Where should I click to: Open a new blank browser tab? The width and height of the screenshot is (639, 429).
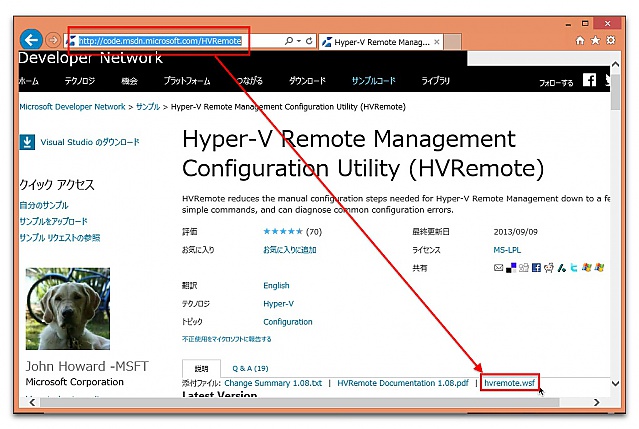pyautogui.click(x=452, y=42)
